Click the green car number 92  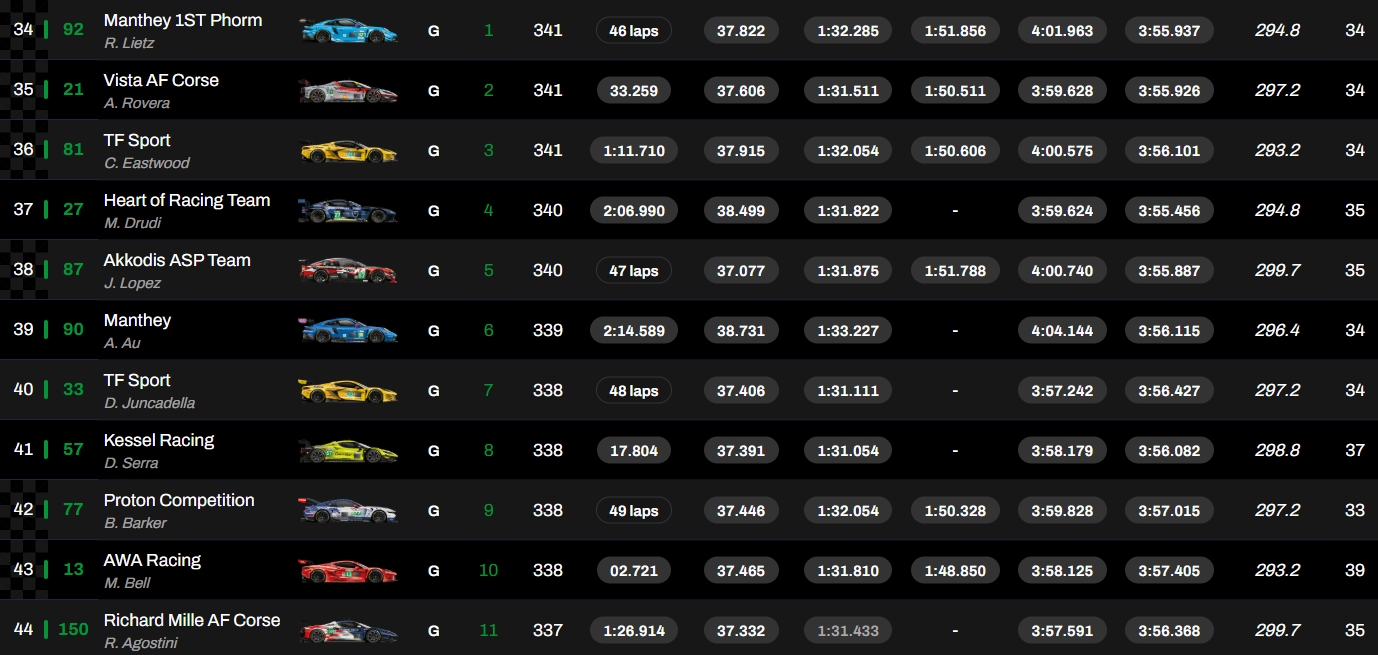73,30
